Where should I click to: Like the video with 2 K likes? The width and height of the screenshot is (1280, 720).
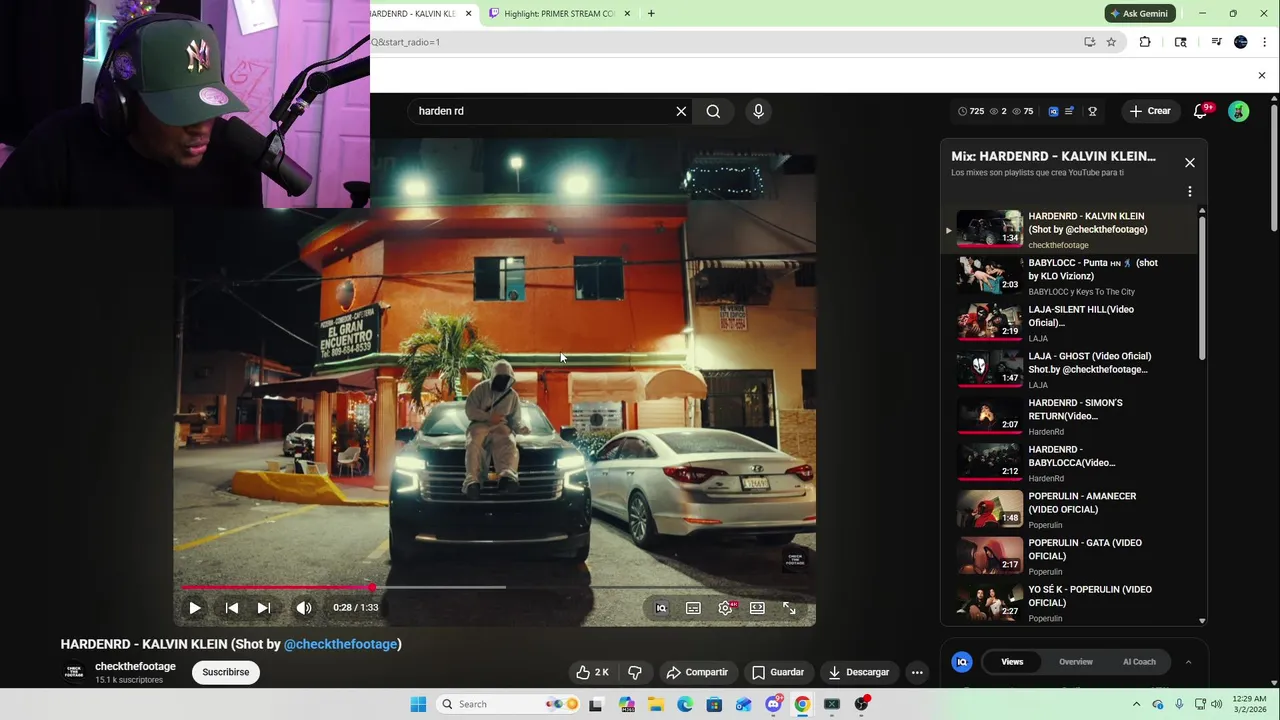592,672
